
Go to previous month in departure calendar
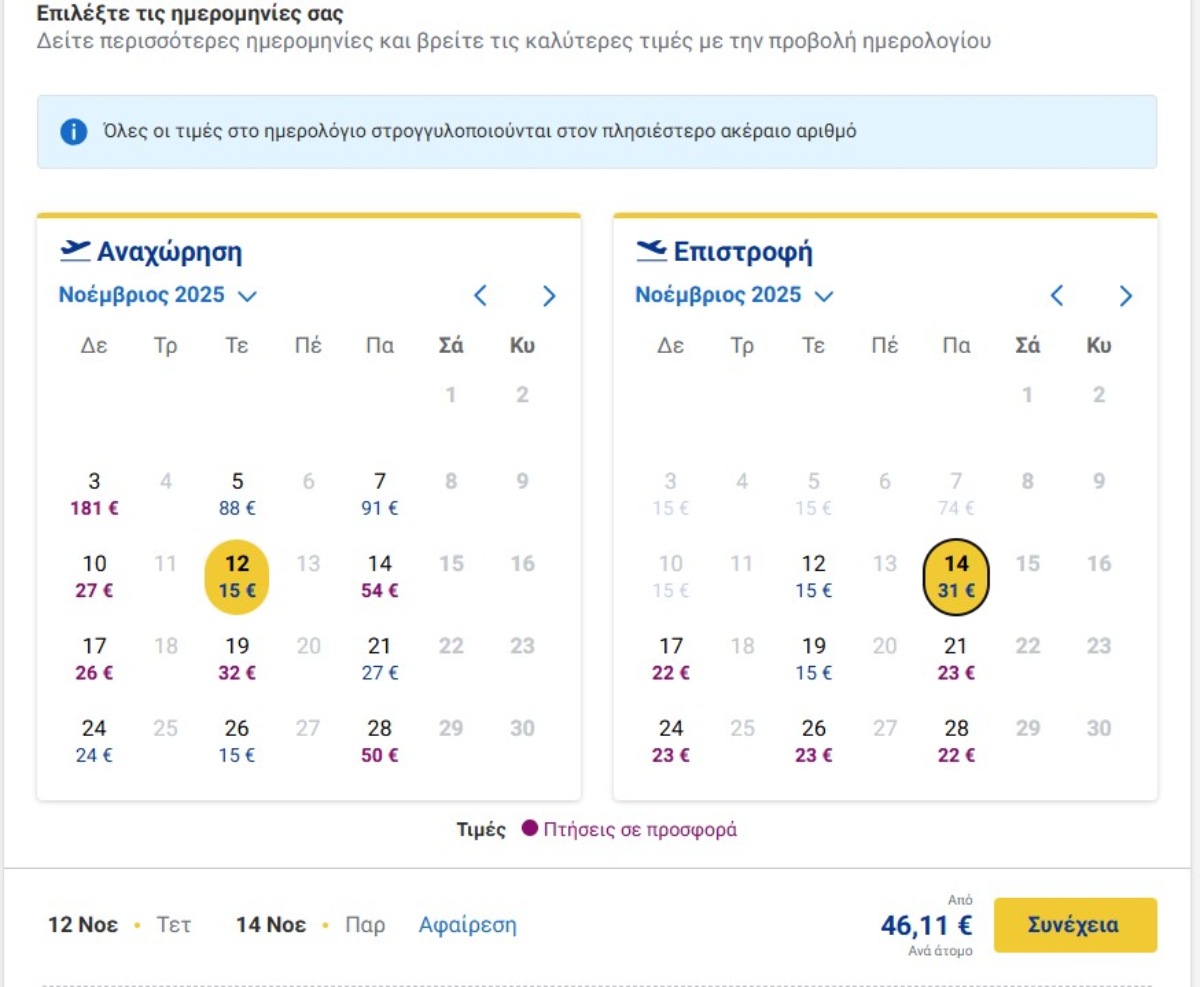tap(481, 296)
